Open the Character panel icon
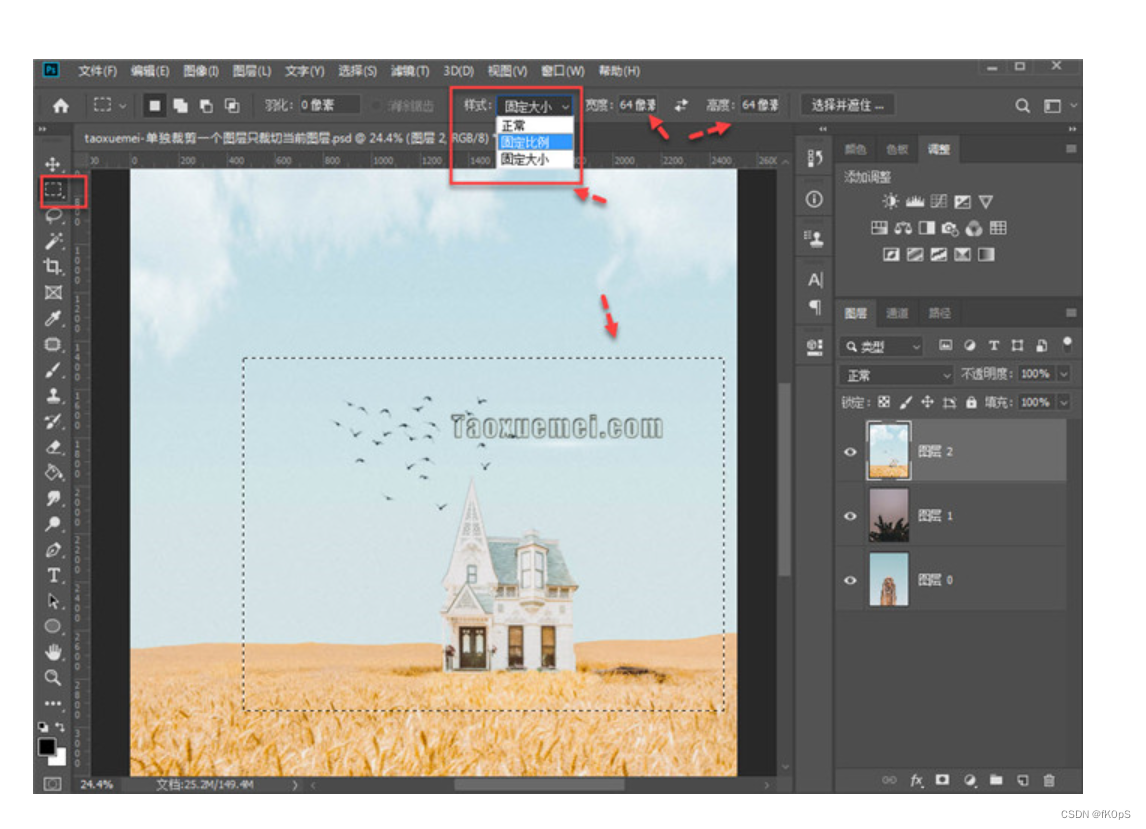Screen dimensions: 1146x829 (815, 280)
